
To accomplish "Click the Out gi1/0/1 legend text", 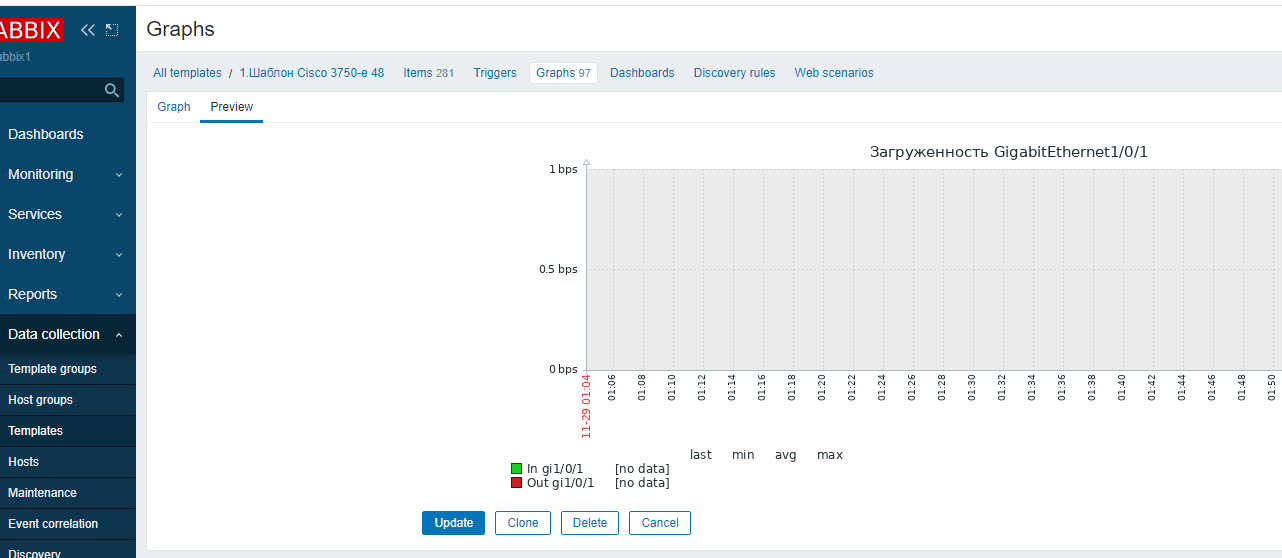I will (560, 483).
